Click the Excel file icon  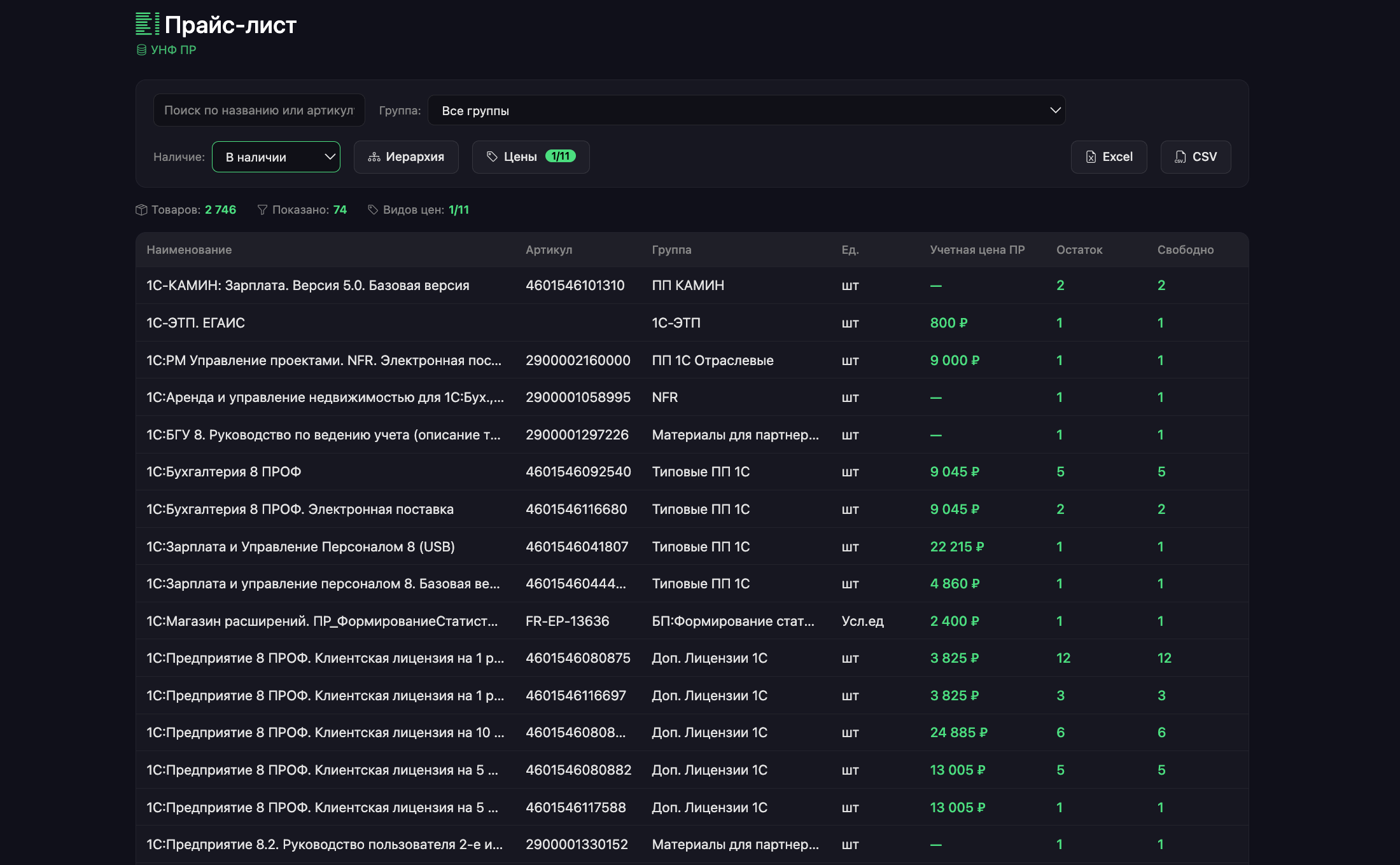tap(1091, 157)
